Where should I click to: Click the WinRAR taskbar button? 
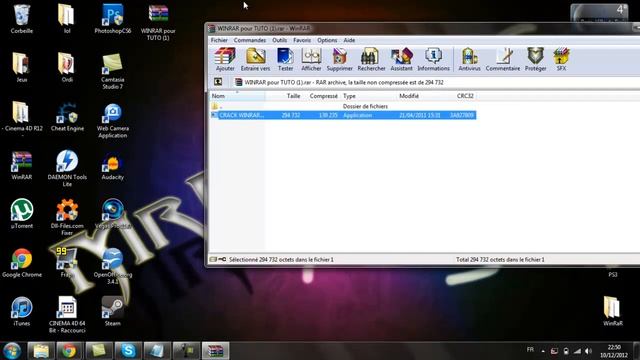[216, 351]
